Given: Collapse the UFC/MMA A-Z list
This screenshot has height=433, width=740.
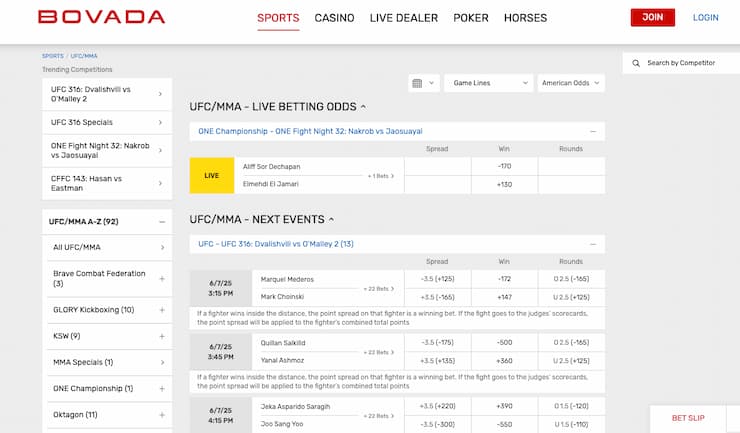Looking at the screenshot, I should click(x=162, y=221).
